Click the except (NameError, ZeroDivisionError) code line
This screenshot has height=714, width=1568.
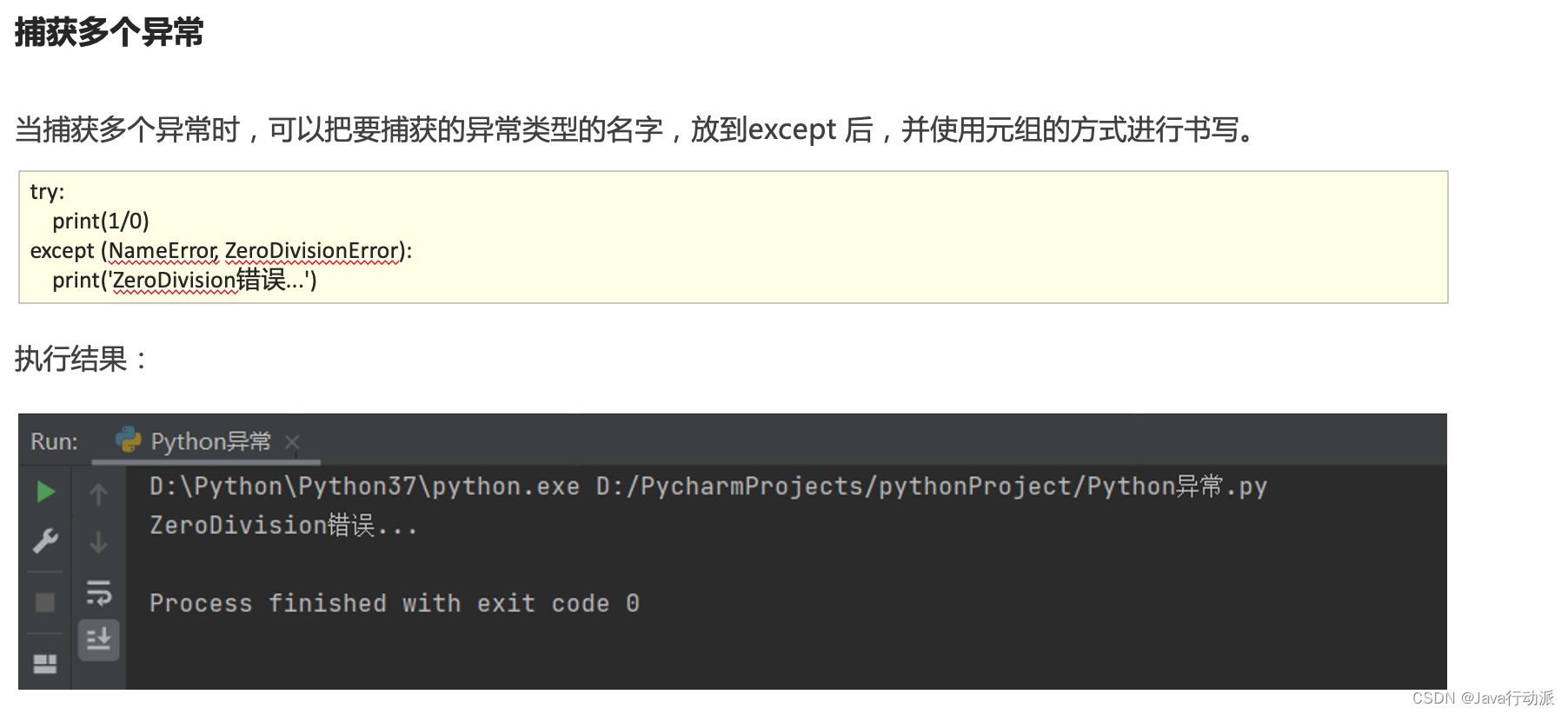point(221,251)
